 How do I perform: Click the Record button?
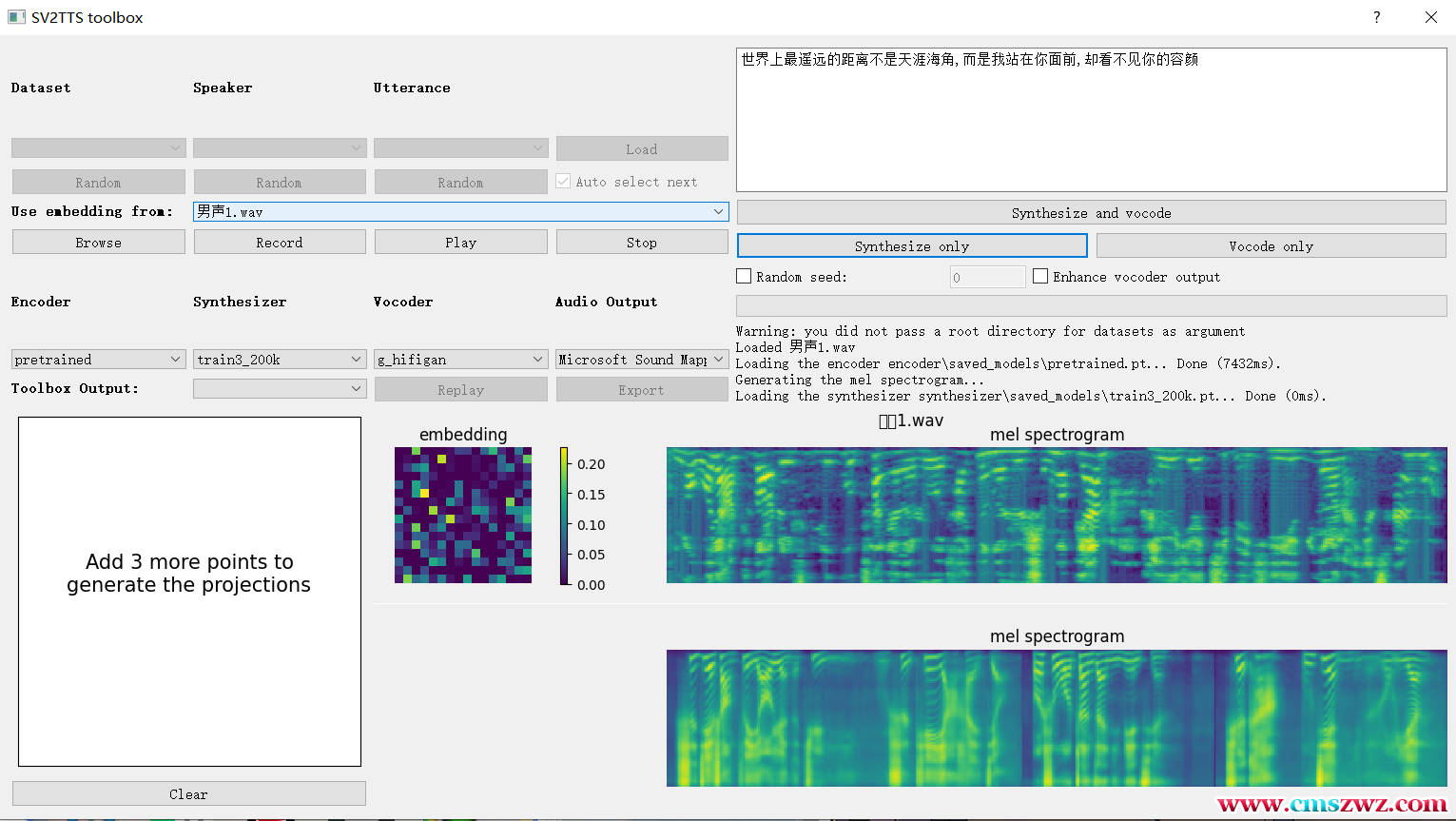[279, 243]
